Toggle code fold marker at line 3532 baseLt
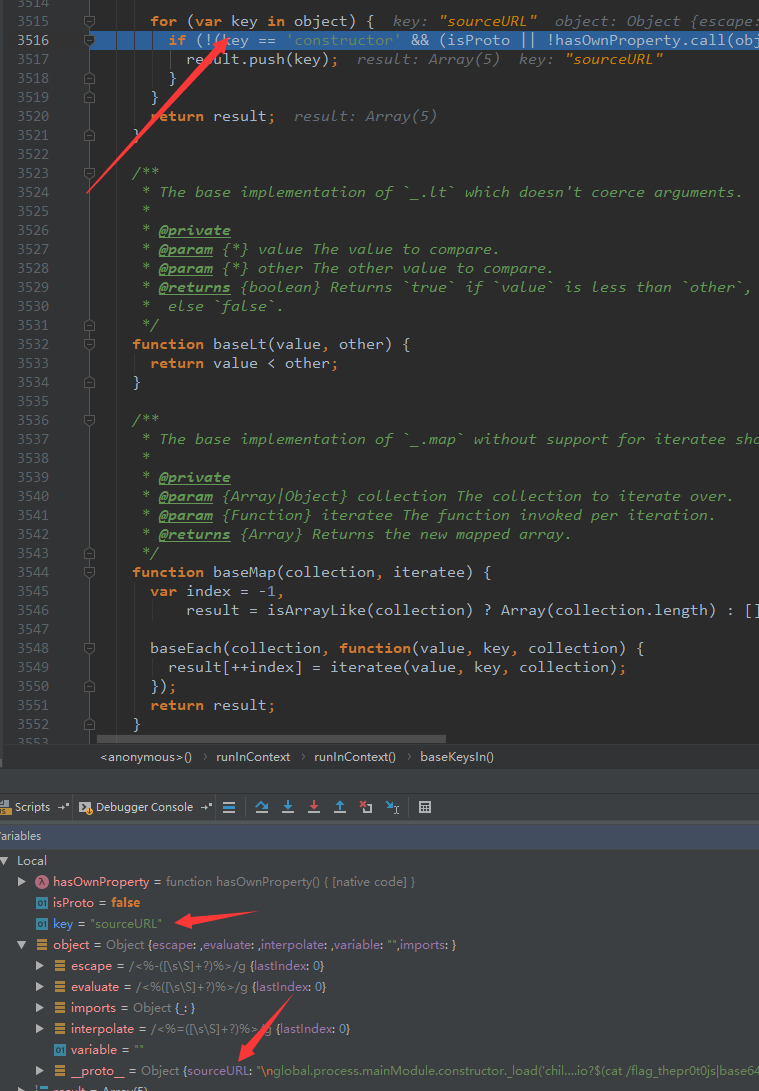759x1091 pixels. (89, 344)
